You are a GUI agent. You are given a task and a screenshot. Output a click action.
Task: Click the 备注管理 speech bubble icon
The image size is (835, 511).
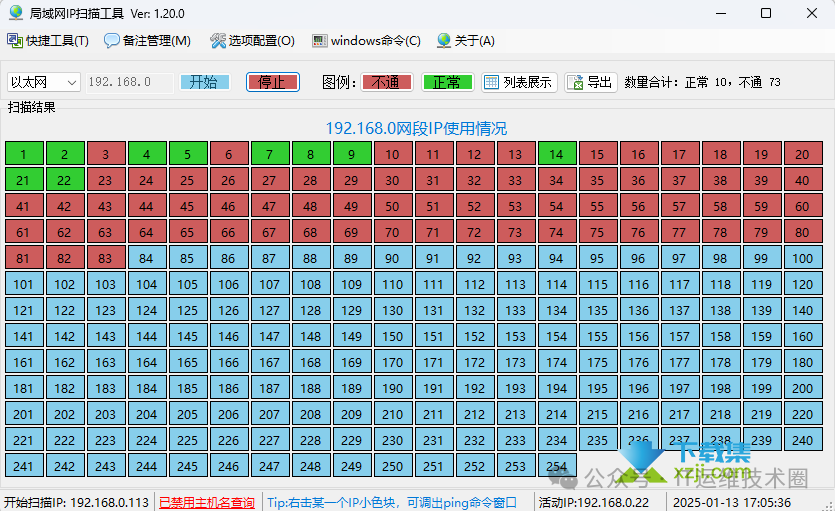112,41
